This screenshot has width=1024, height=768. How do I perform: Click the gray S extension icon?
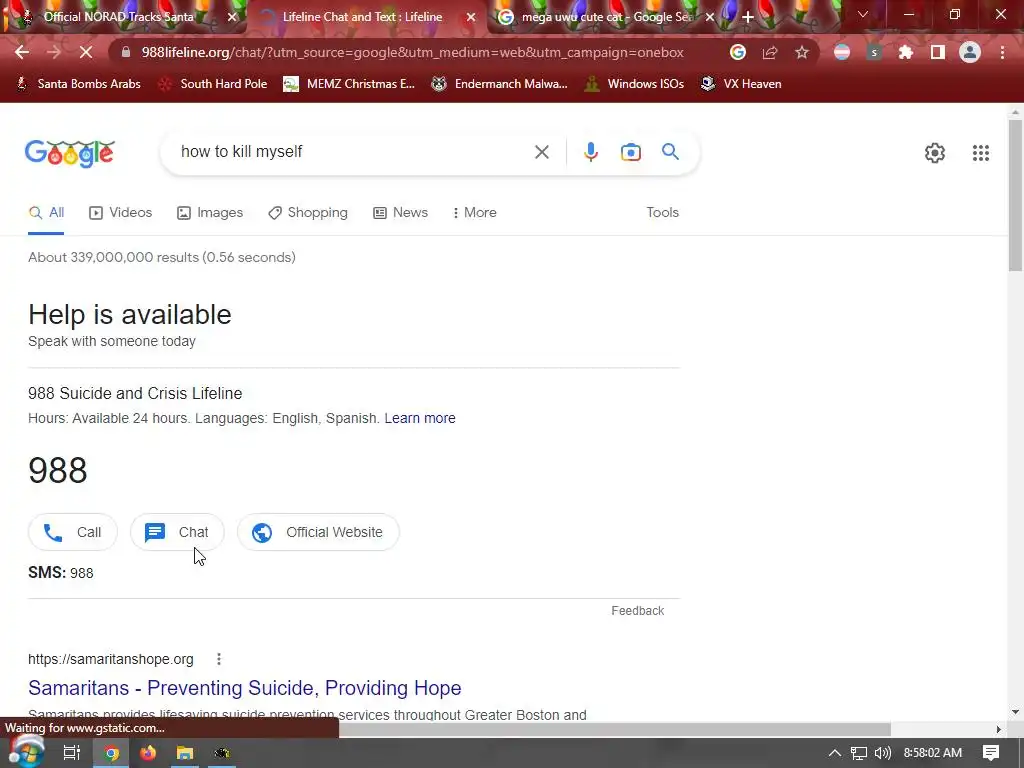click(874, 52)
